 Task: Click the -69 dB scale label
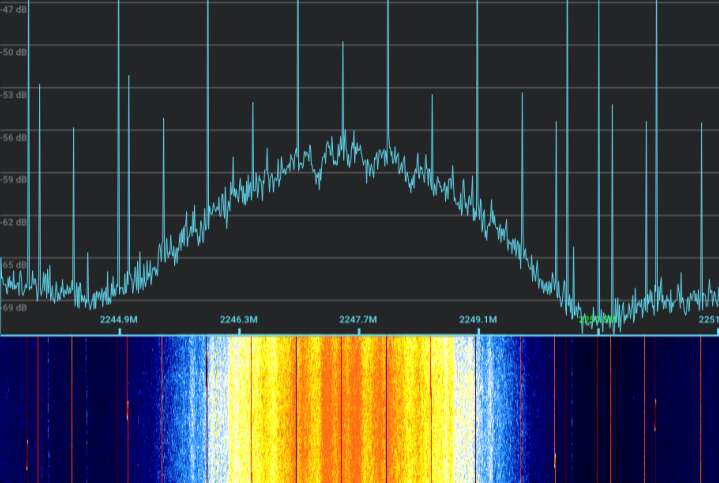13,307
